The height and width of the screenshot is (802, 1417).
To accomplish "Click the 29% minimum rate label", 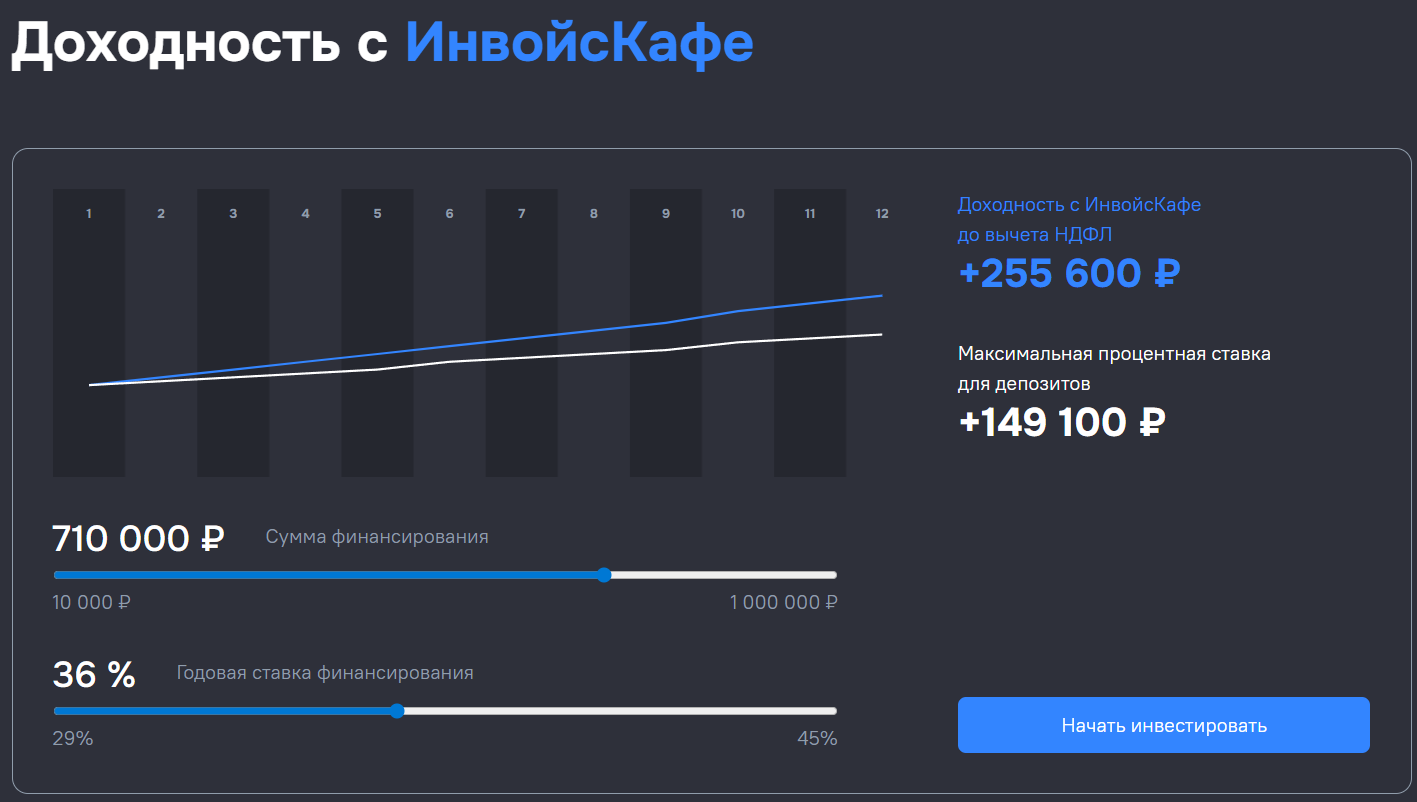I will (x=73, y=739).
